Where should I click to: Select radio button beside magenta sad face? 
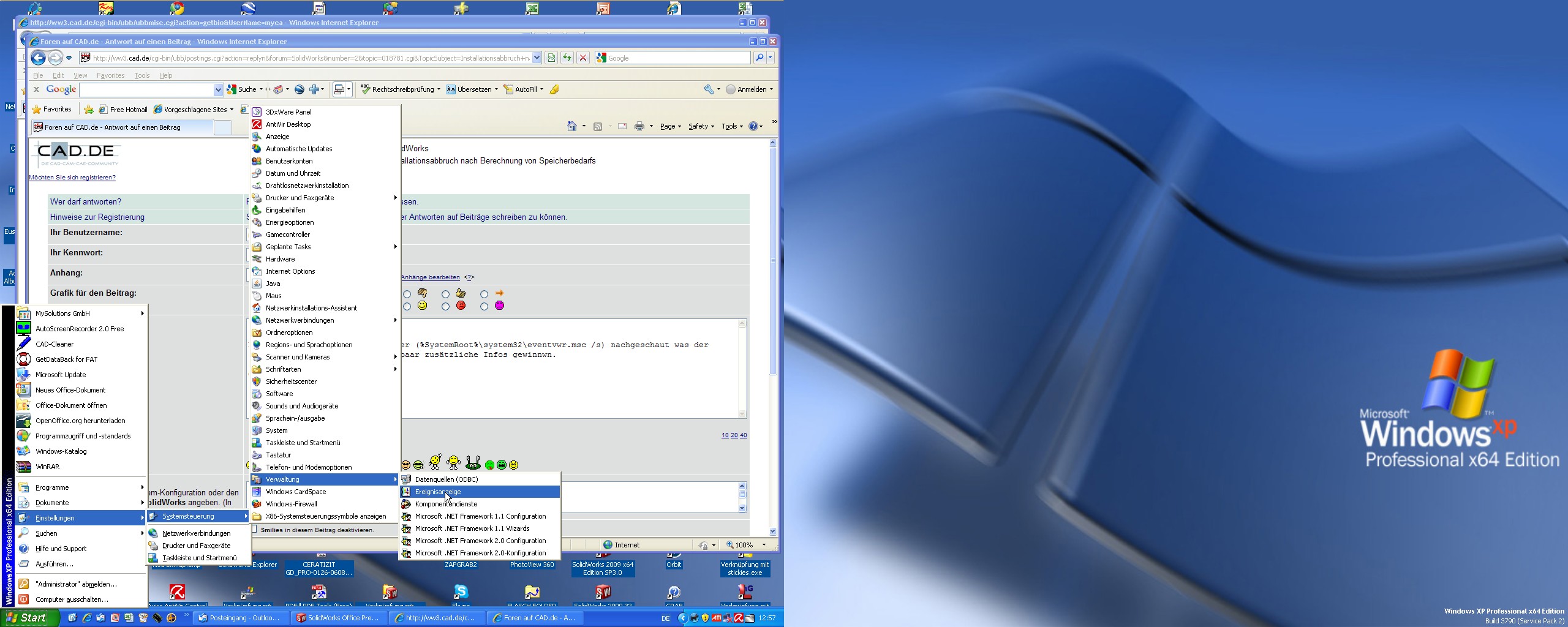pos(484,306)
